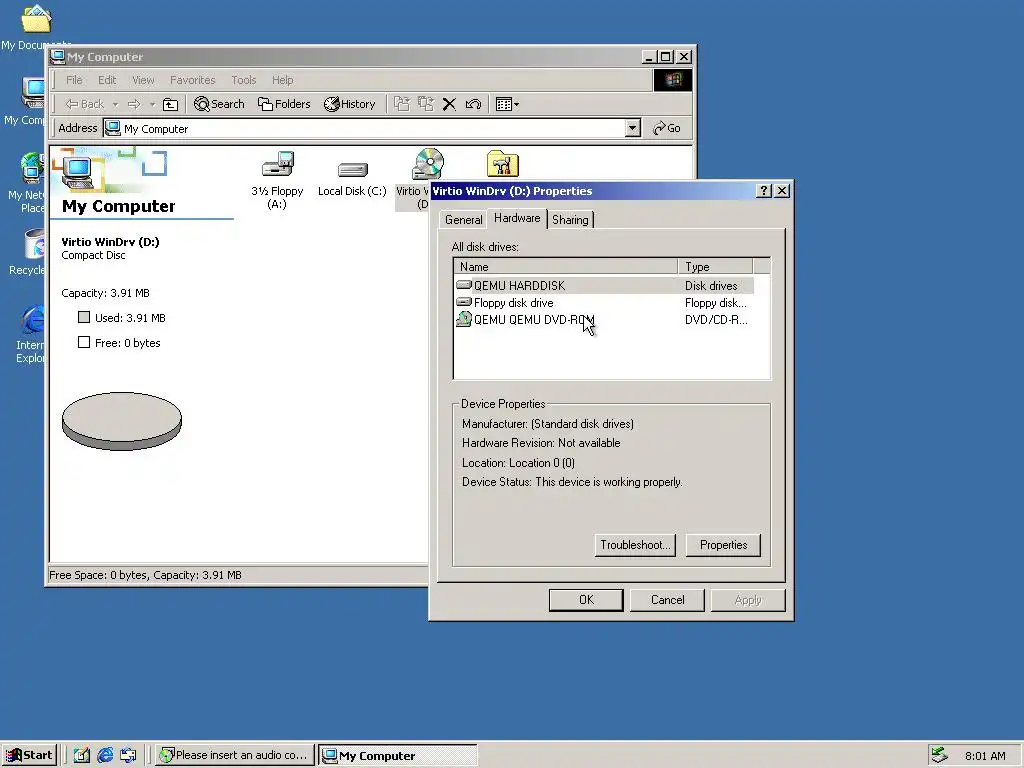This screenshot has width=1024, height=768.
Task: Open the Help menu
Action: [283, 80]
